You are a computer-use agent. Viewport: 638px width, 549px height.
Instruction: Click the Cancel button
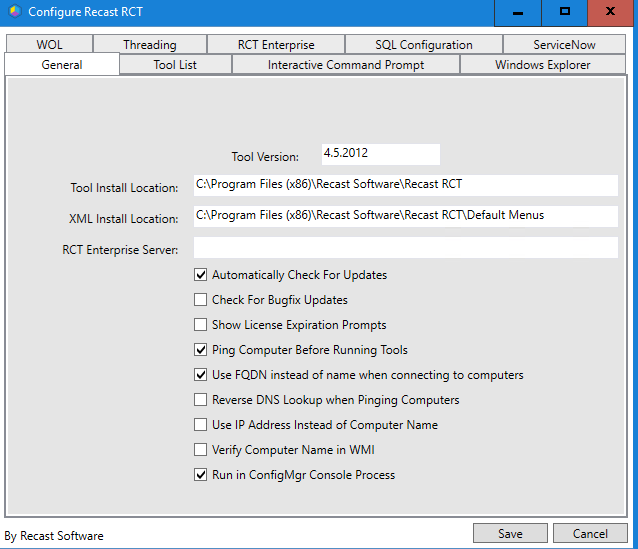click(590, 533)
